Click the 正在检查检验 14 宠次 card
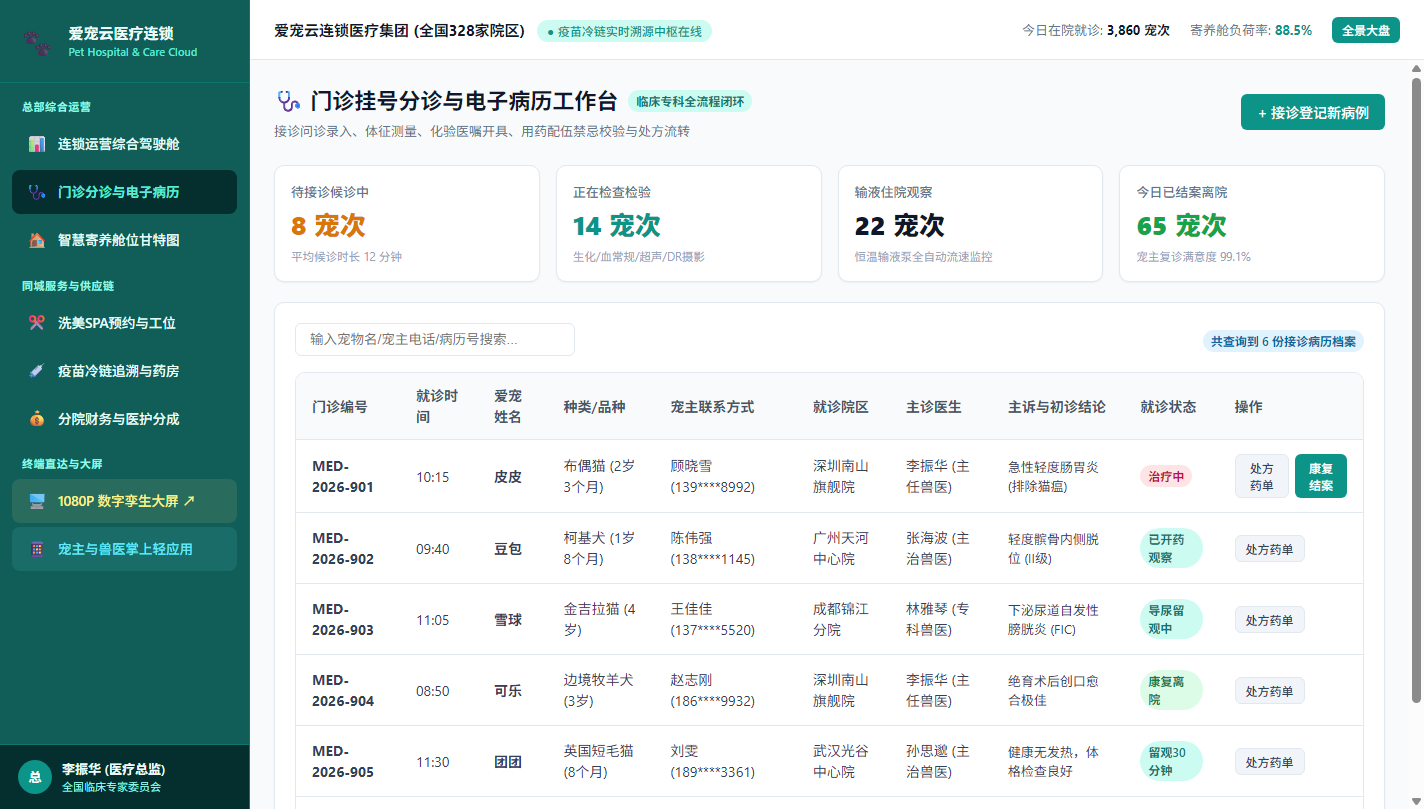1424x809 pixels. (x=689, y=224)
